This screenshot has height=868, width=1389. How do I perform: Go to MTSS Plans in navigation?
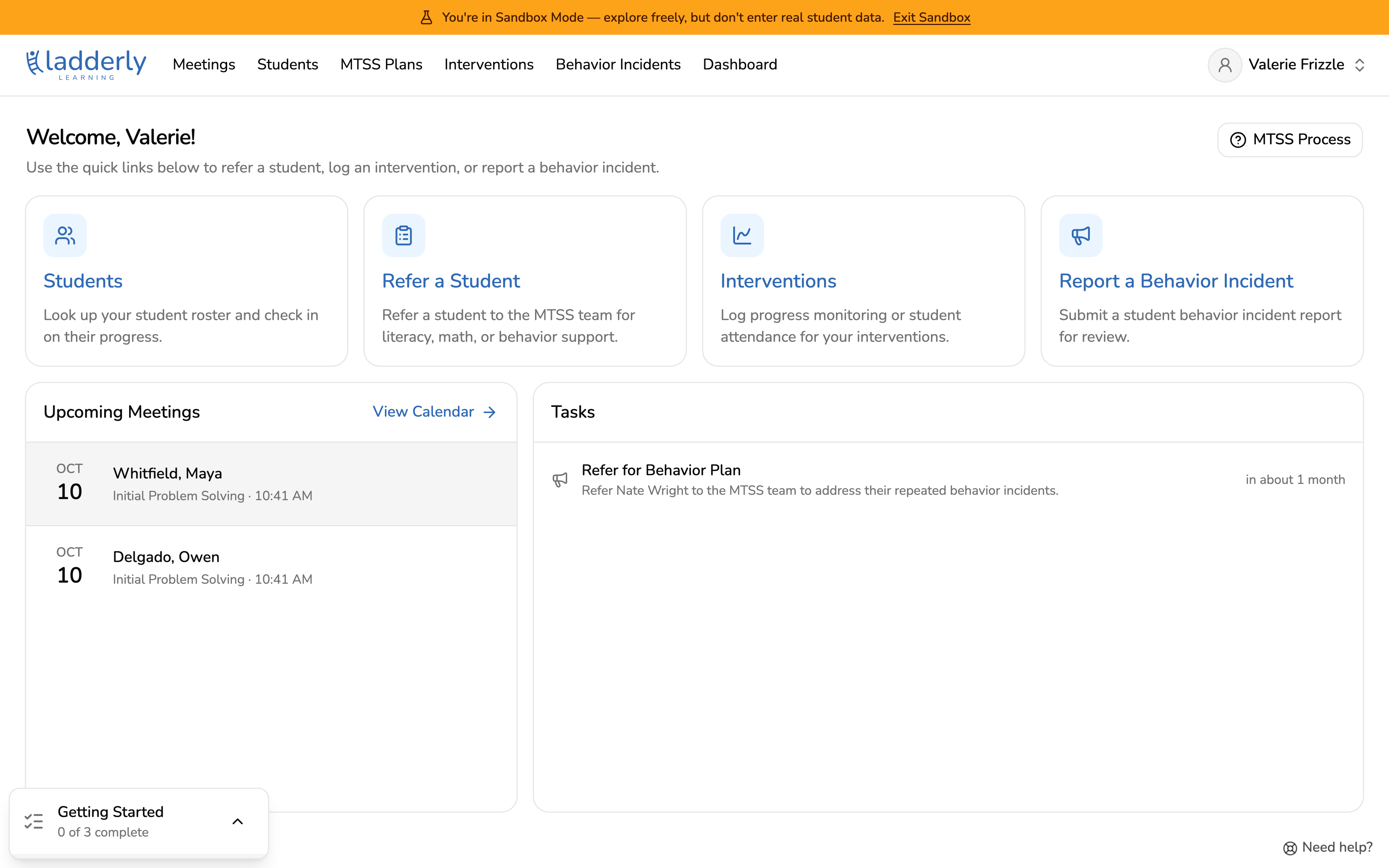(x=381, y=64)
